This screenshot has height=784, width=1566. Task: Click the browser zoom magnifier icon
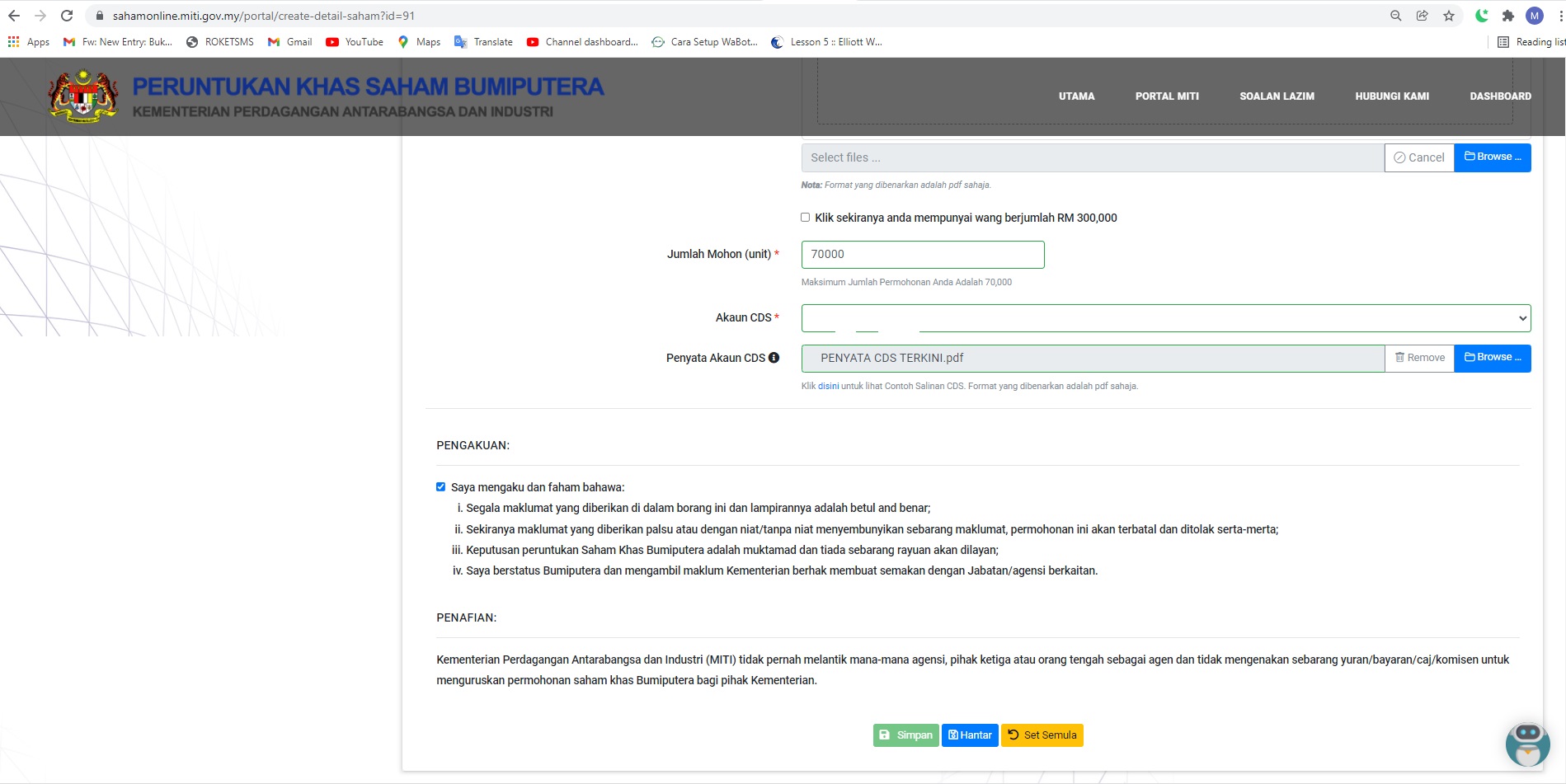[x=1396, y=16]
